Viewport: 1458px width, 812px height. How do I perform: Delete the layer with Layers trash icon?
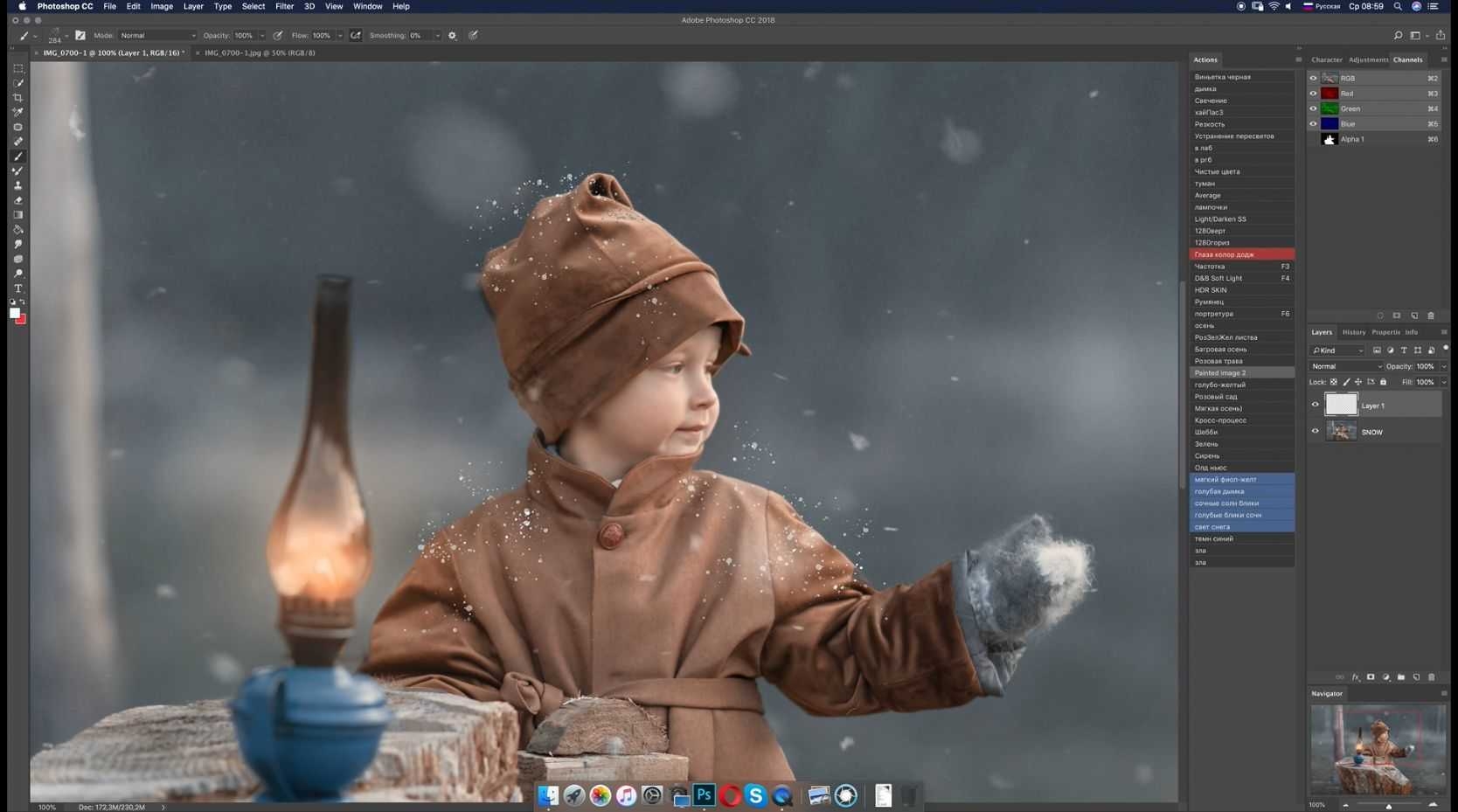[1432, 677]
